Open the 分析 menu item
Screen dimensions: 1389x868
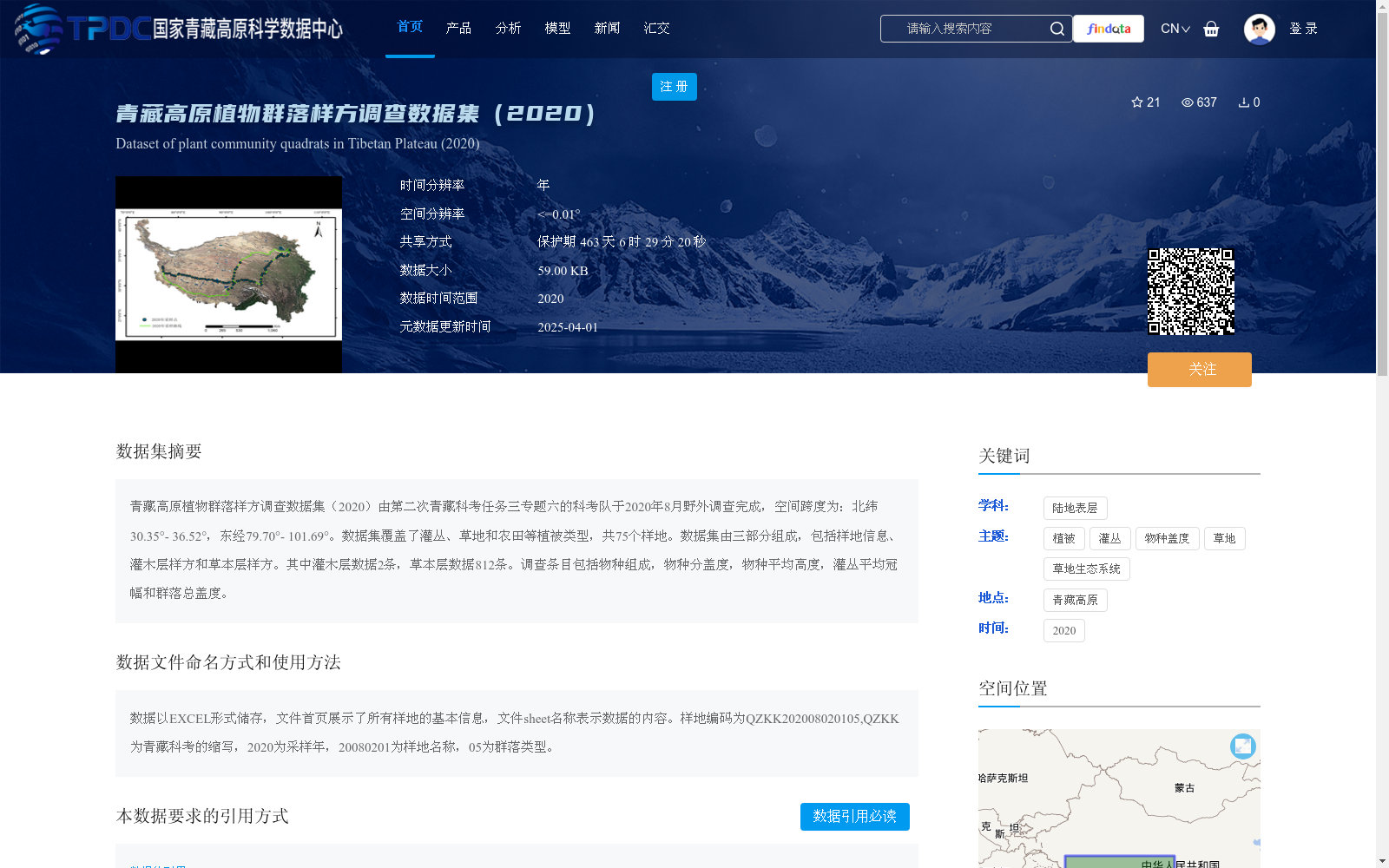(x=508, y=28)
